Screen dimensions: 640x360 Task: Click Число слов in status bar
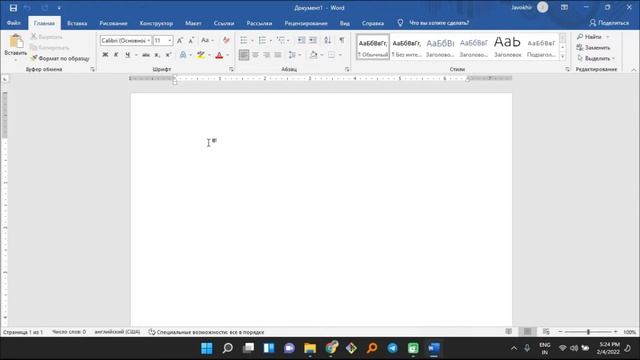[69, 332]
